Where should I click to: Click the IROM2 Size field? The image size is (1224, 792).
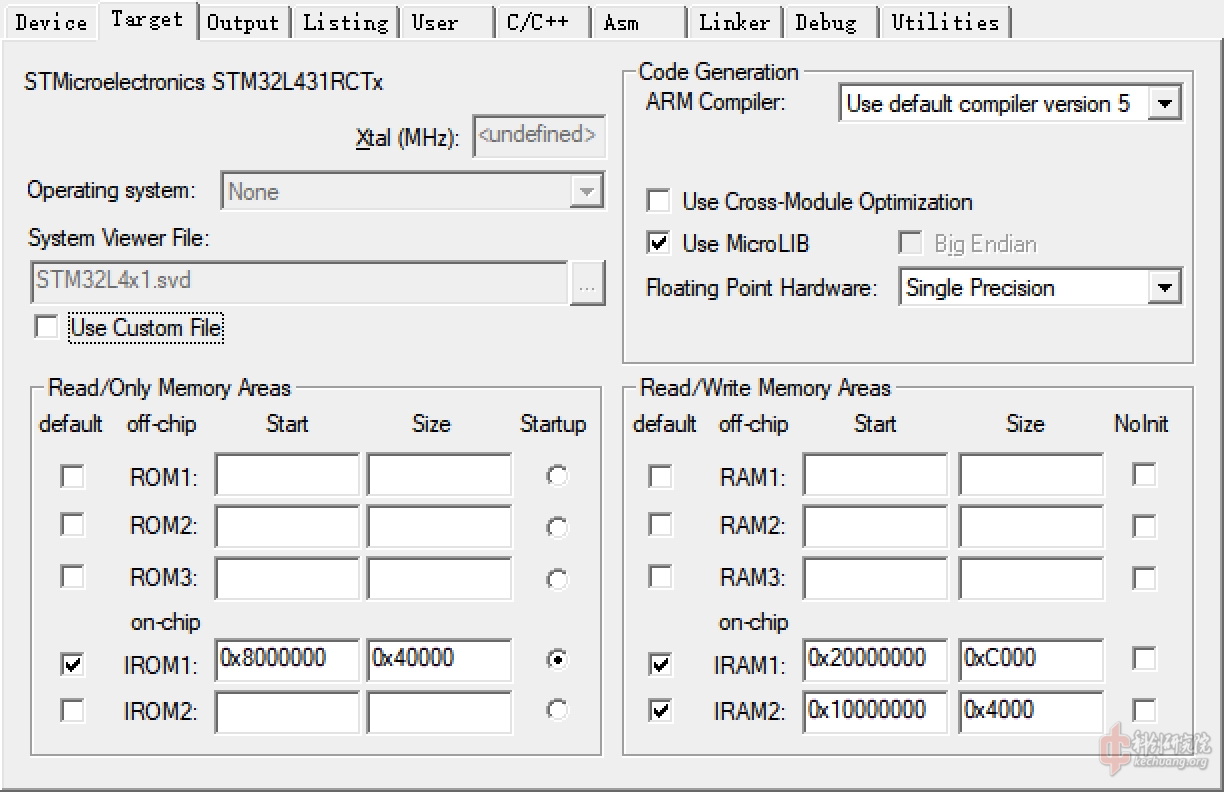click(x=439, y=712)
